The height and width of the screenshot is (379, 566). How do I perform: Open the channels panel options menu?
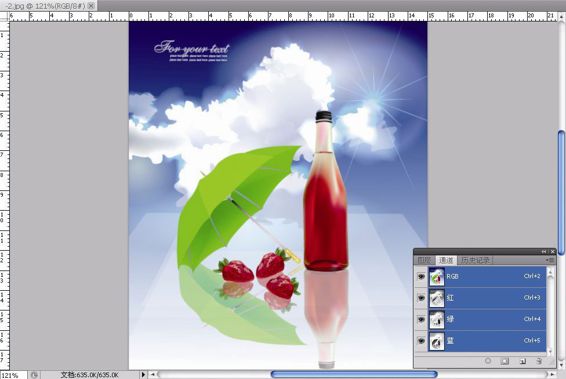(550, 260)
